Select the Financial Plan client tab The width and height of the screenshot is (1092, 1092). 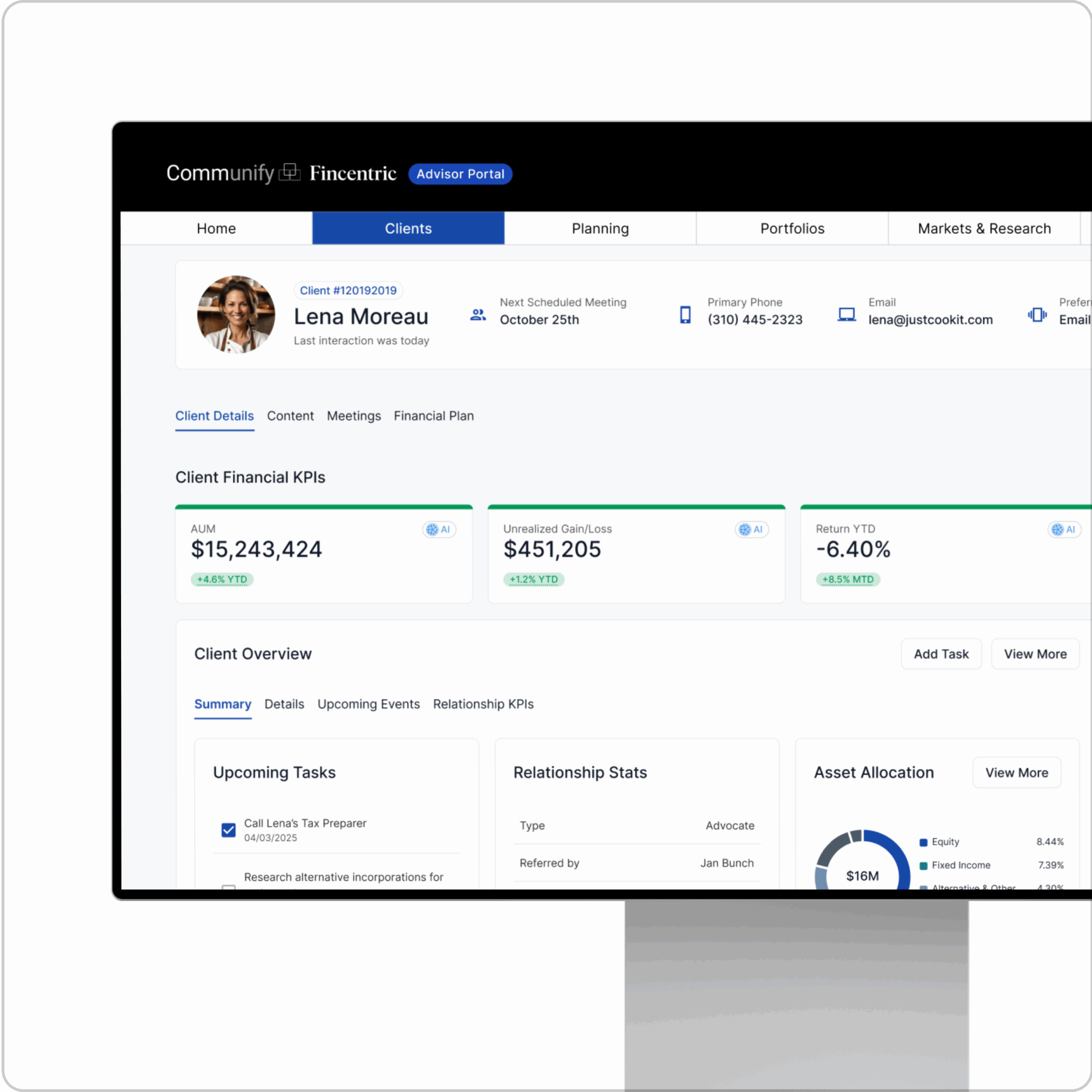[433, 416]
